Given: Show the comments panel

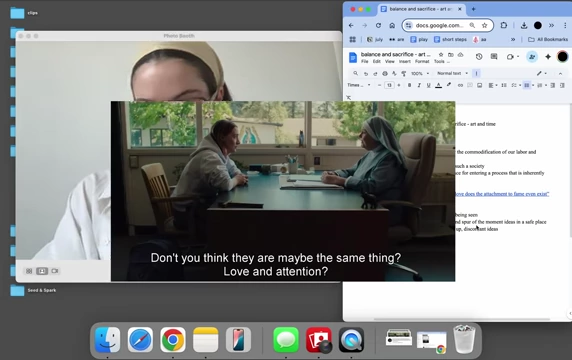Looking at the screenshot, I should [x=494, y=57].
